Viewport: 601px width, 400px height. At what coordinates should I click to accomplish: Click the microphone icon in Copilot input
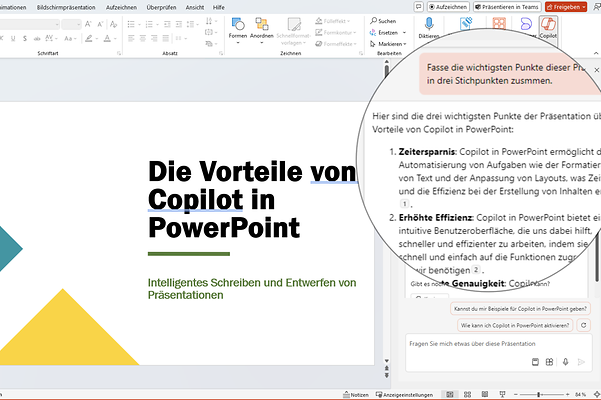point(565,362)
